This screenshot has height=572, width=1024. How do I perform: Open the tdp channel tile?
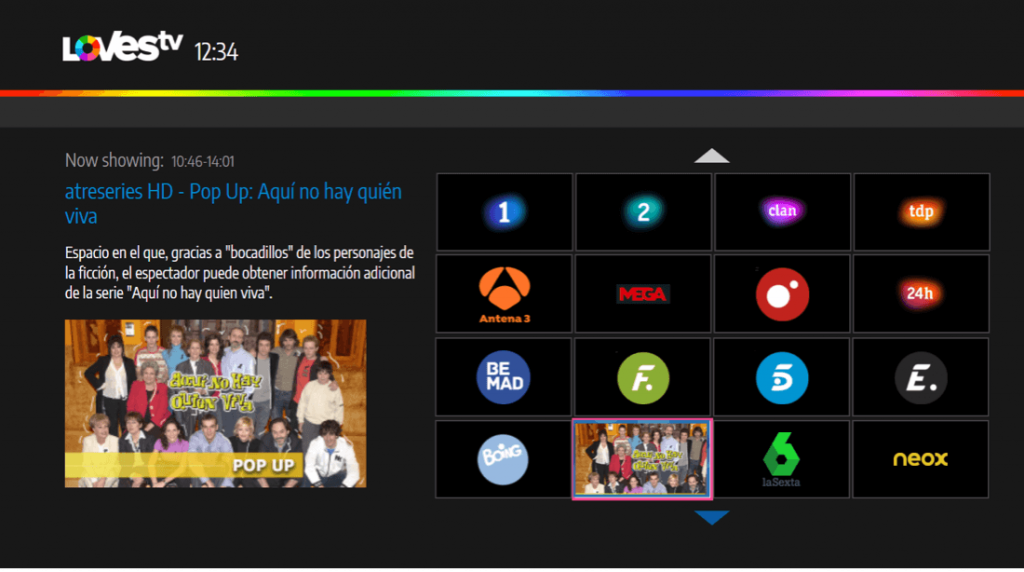[x=921, y=212]
